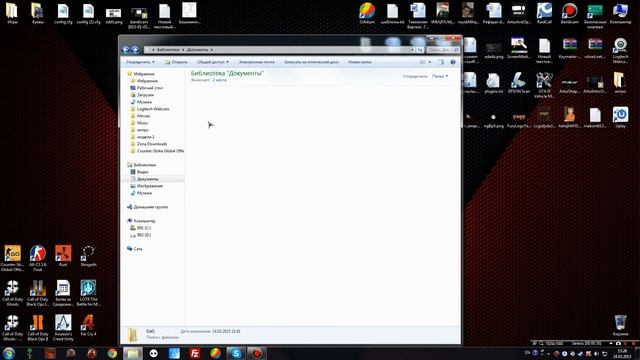The height and width of the screenshot is (360, 640).
Task: Click the taskbar clock
Action: click(x=622, y=353)
